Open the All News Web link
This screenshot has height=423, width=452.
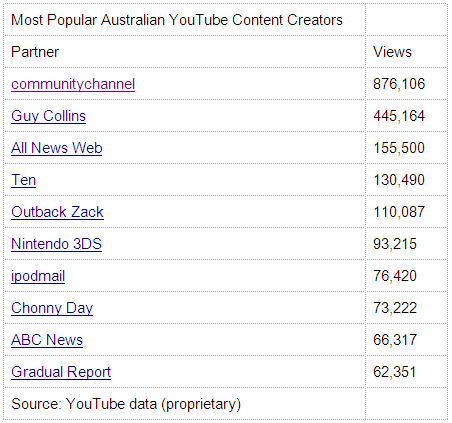[57, 148]
